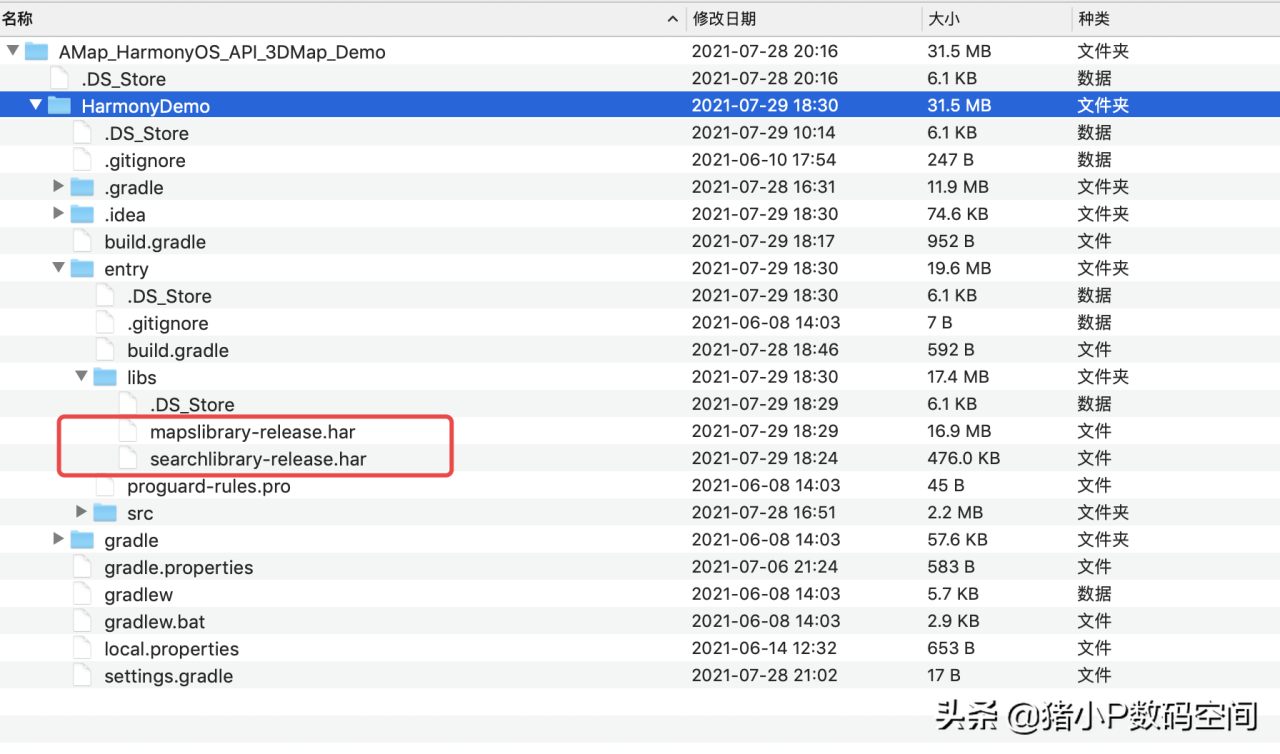Select local.properties file name
The width and height of the screenshot is (1280, 754).
171,648
